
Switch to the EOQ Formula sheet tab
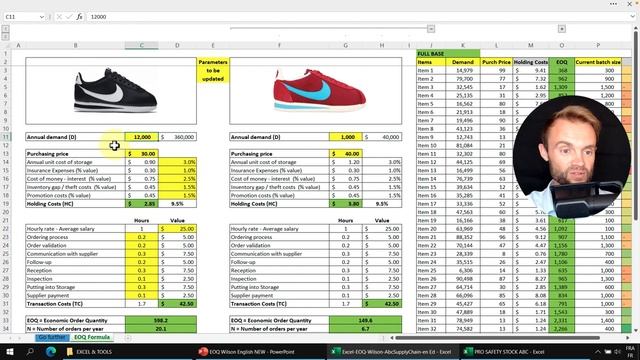(92, 337)
